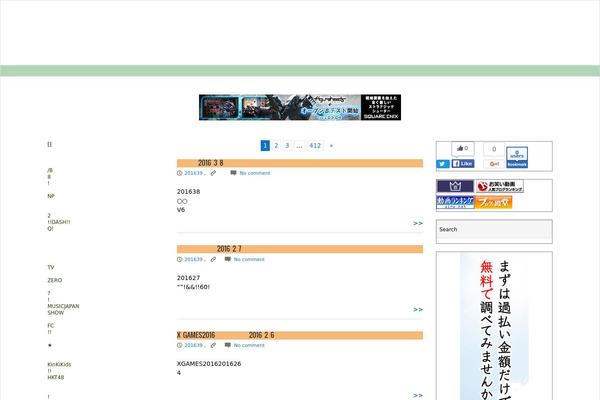This screenshot has height=400, width=600.
Task: Open the SQUARE ENIX game banner ad
Action: pyautogui.click(x=300, y=107)
